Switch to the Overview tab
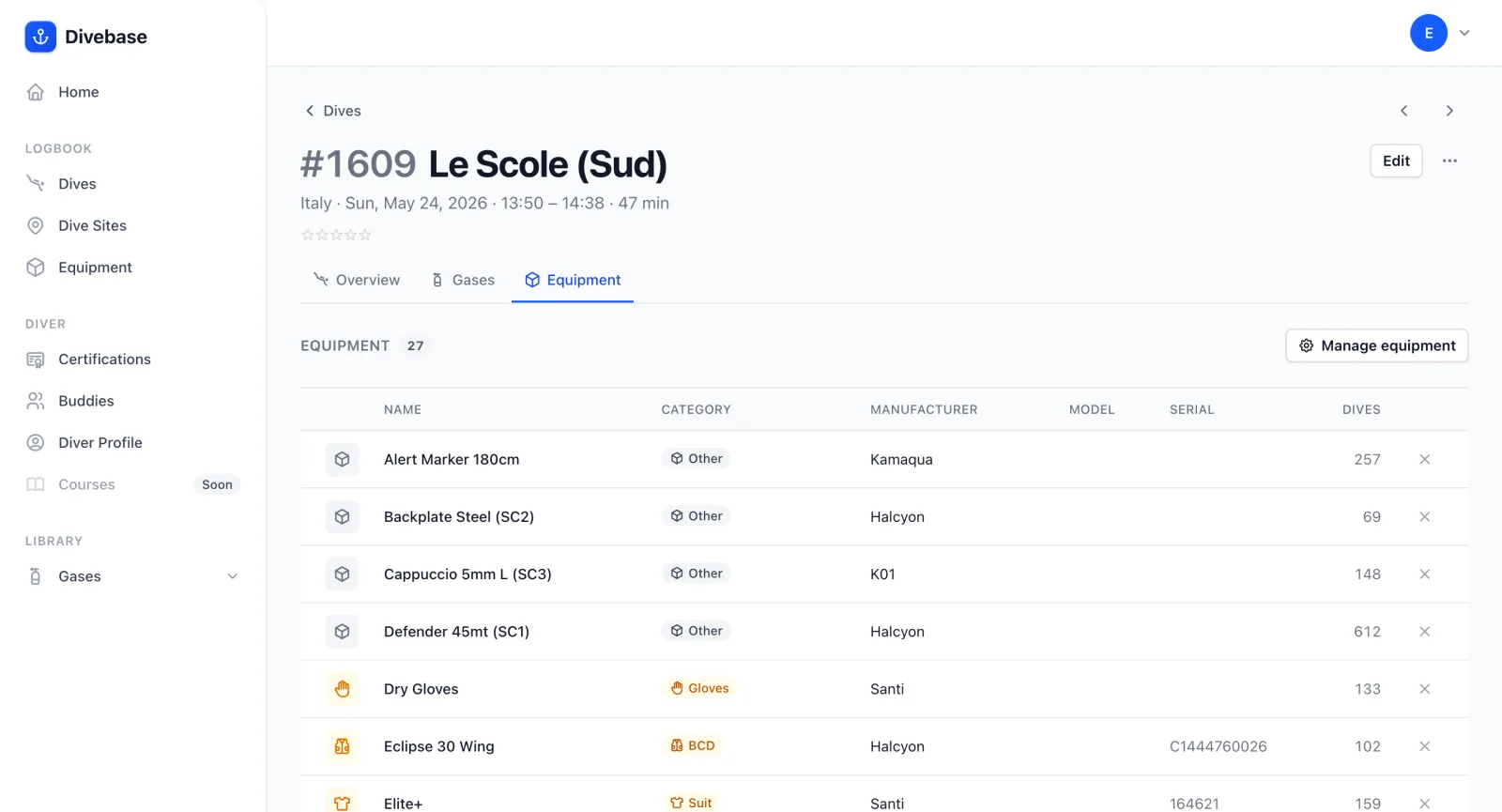1502x812 pixels. pyautogui.click(x=357, y=280)
